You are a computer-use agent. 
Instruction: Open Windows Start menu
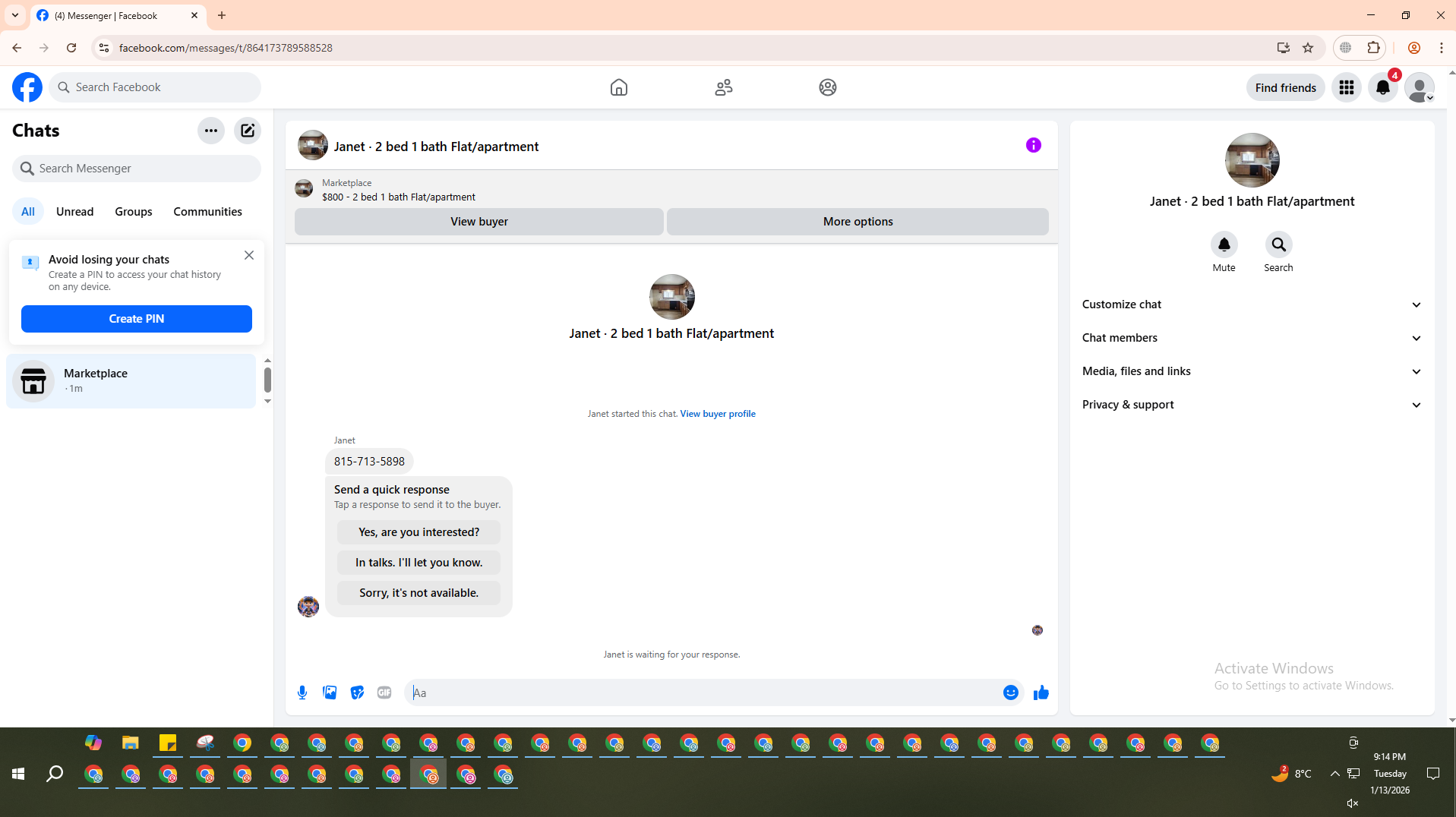tap(18, 774)
